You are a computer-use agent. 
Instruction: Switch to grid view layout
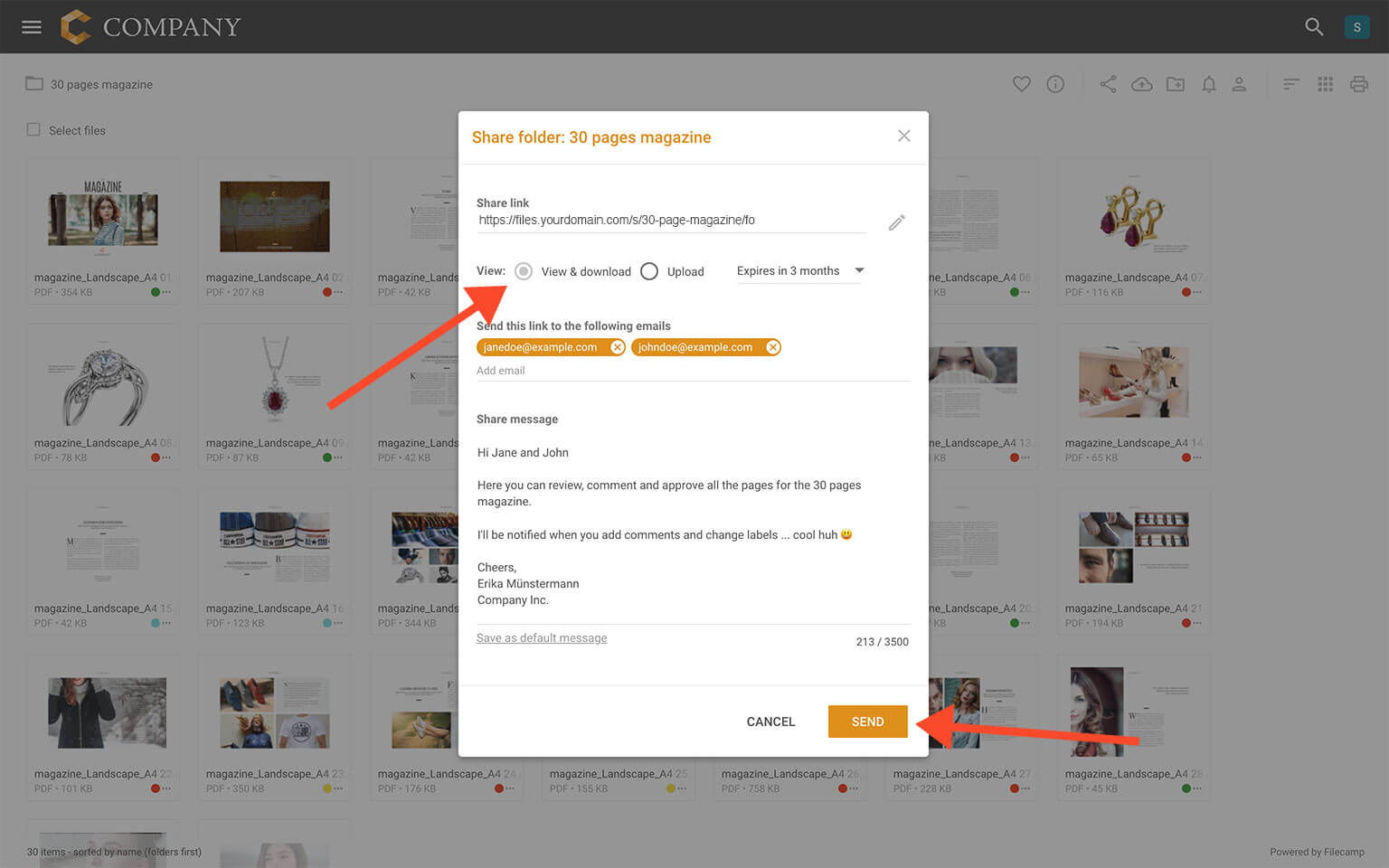point(1325,84)
